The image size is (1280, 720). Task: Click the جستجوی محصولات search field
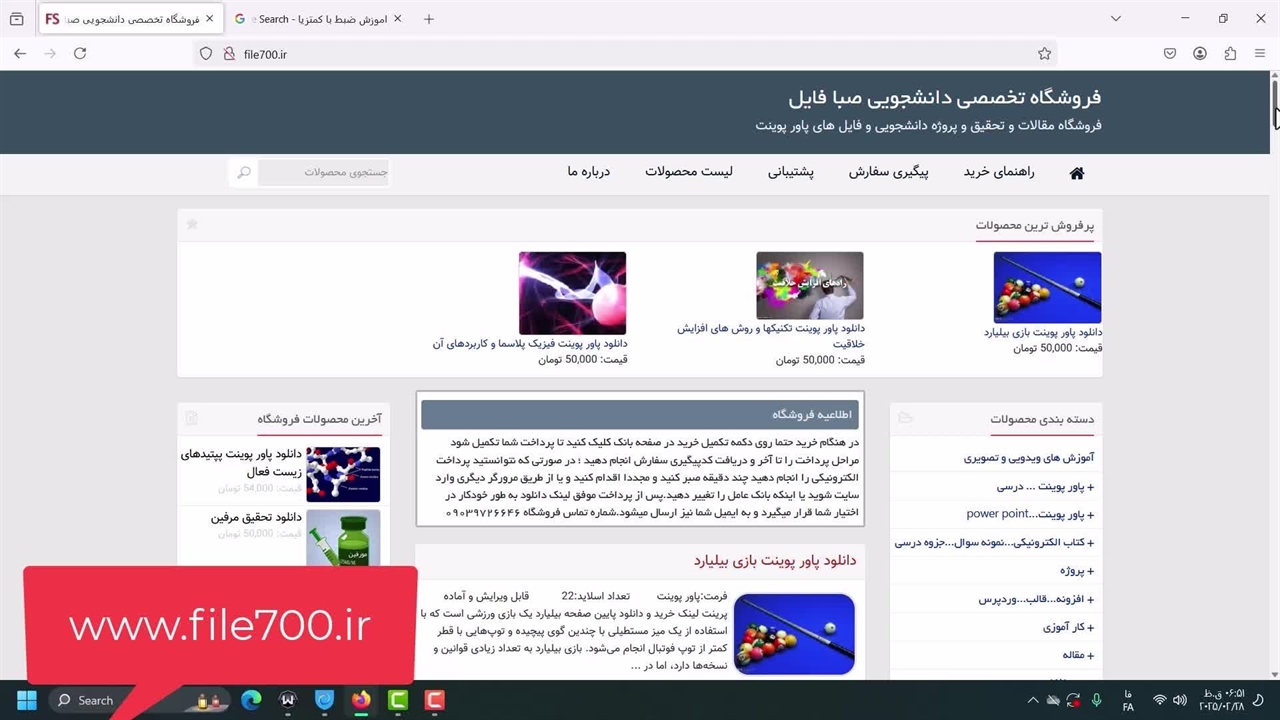click(323, 173)
